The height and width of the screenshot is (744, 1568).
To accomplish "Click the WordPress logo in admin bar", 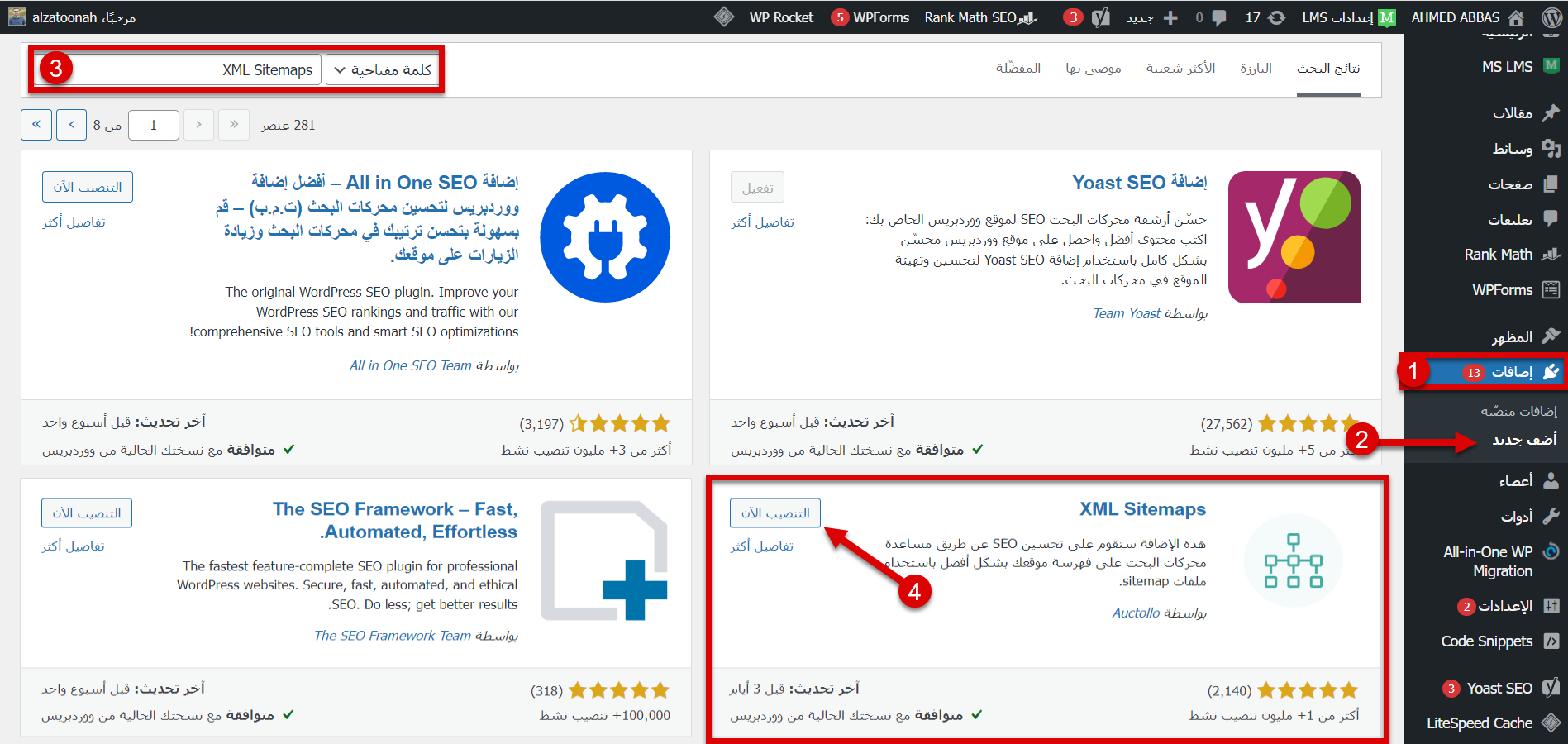I will pyautogui.click(x=1551, y=17).
